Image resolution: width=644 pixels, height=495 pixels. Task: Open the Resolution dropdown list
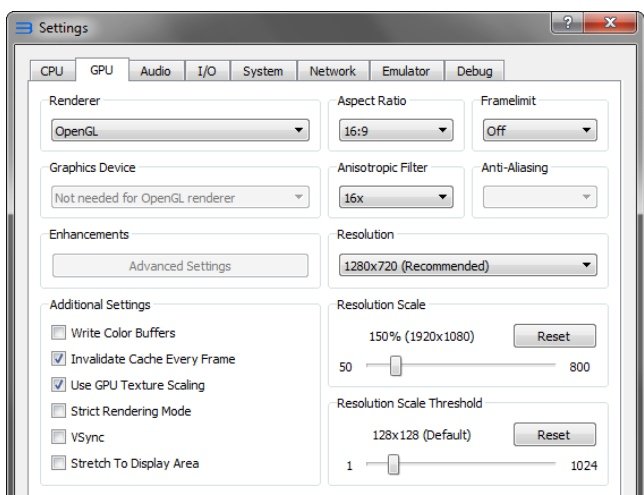coord(467,266)
